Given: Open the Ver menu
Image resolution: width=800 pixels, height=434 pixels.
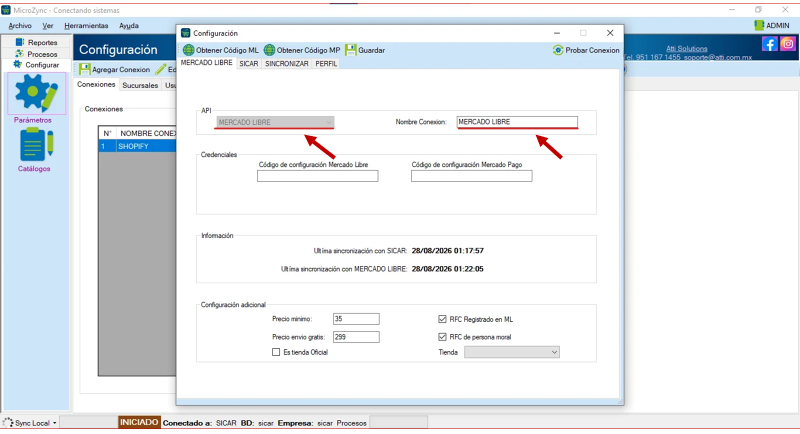Looking at the screenshot, I should point(47,25).
